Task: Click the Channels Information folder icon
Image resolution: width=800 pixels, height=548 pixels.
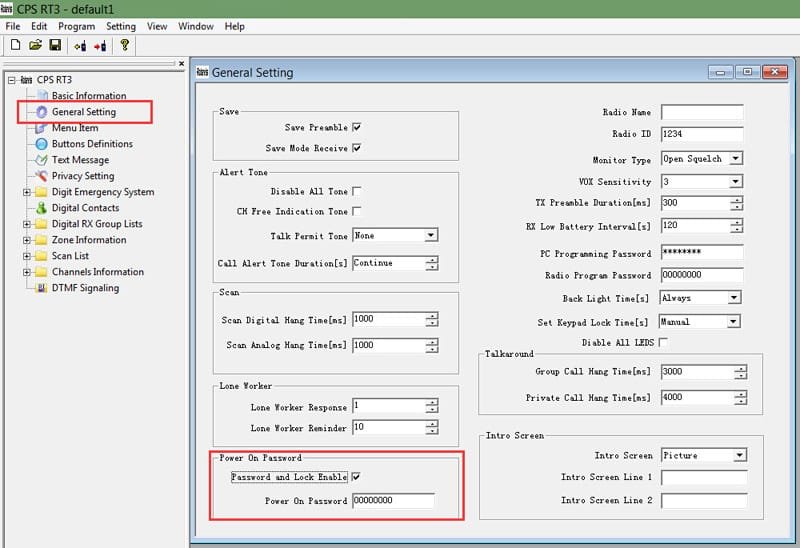Action: 41,272
